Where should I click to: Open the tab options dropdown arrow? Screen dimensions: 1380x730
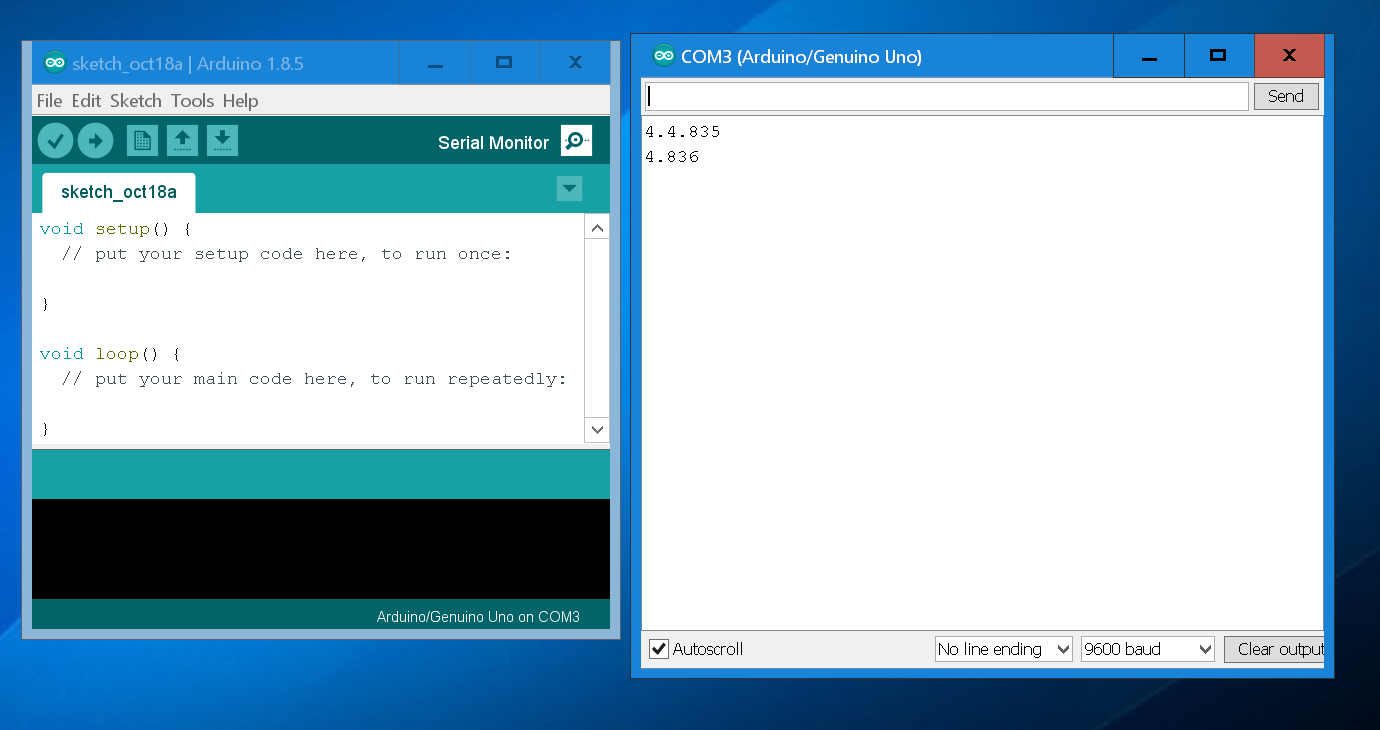point(569,188)
